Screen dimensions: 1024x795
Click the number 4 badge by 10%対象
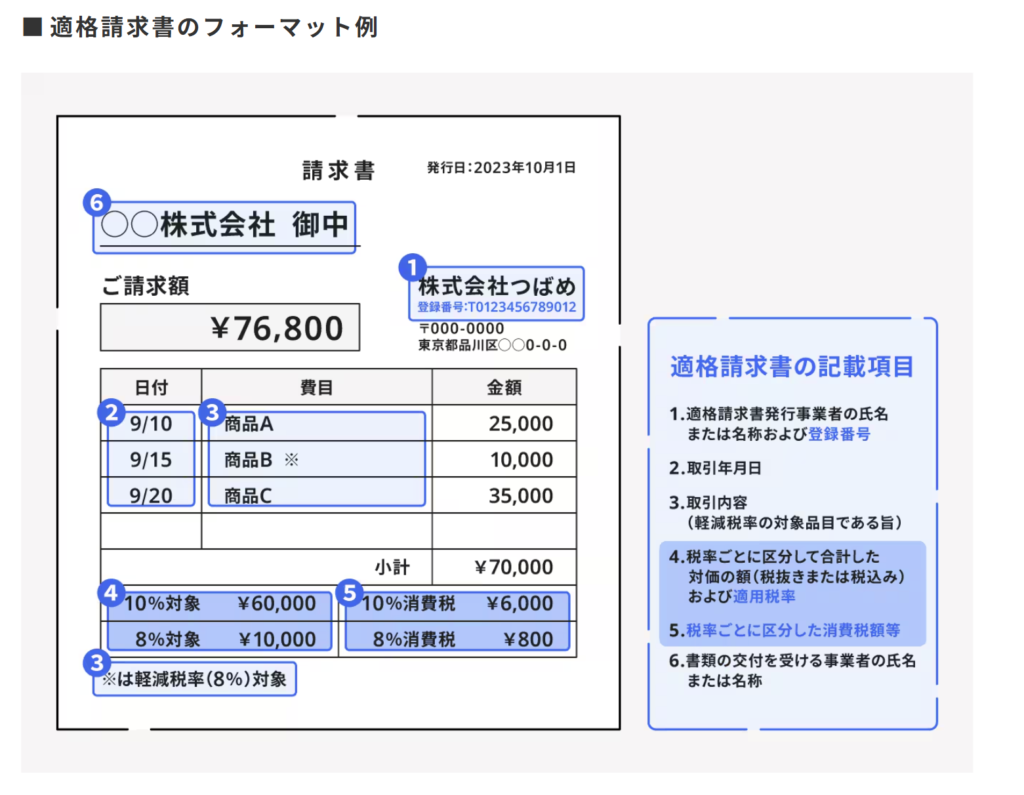click(112, 593)
